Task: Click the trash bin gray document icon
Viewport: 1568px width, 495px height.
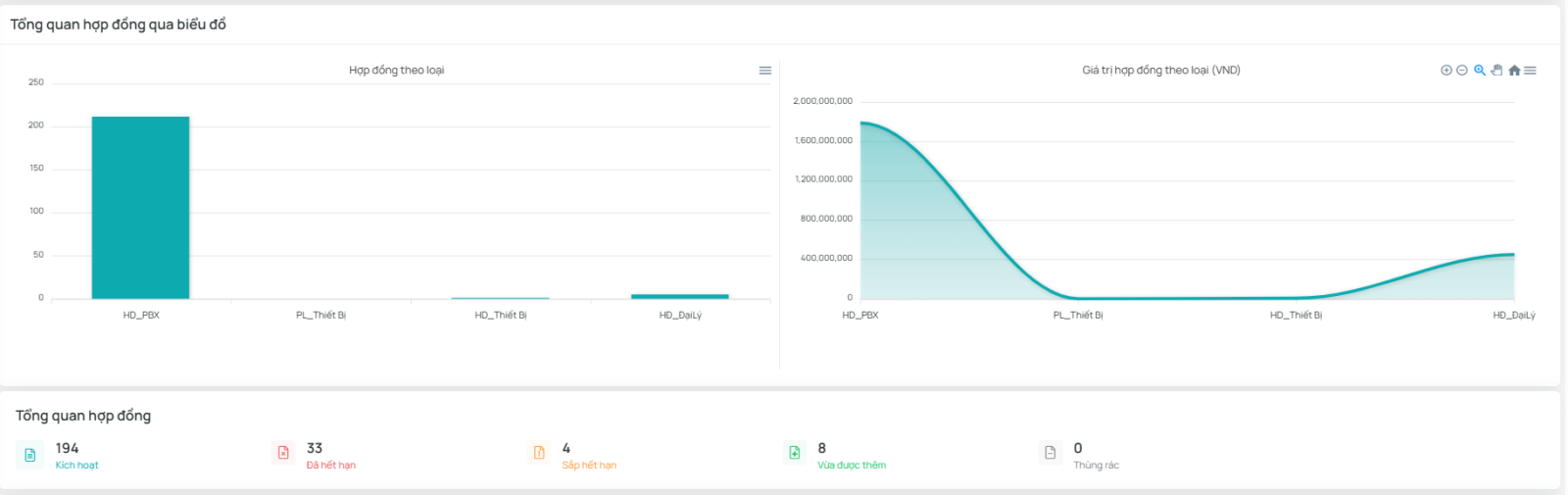Action: [1050, 453]
